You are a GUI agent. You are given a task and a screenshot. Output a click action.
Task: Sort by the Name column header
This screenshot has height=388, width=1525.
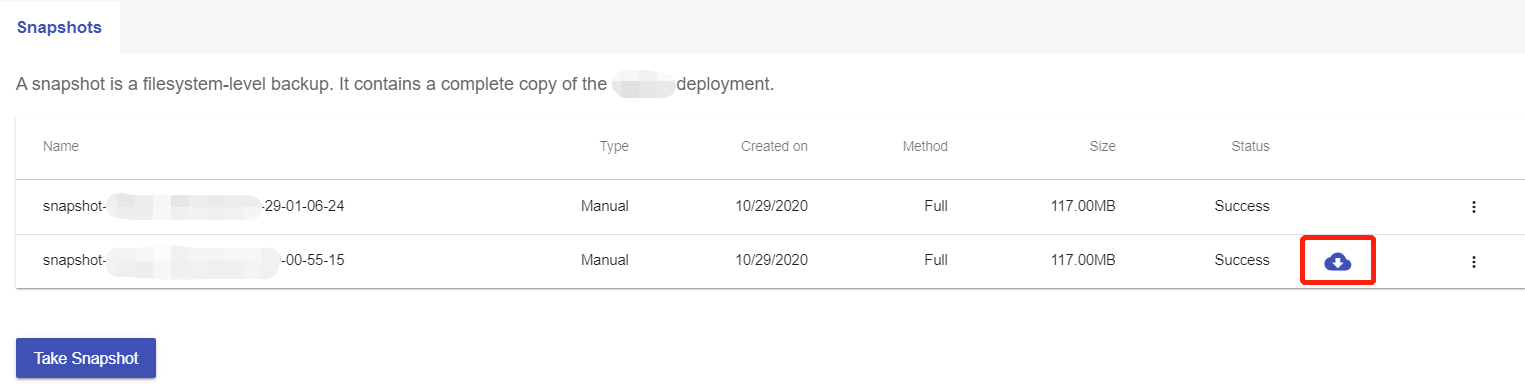click(61, 146)
